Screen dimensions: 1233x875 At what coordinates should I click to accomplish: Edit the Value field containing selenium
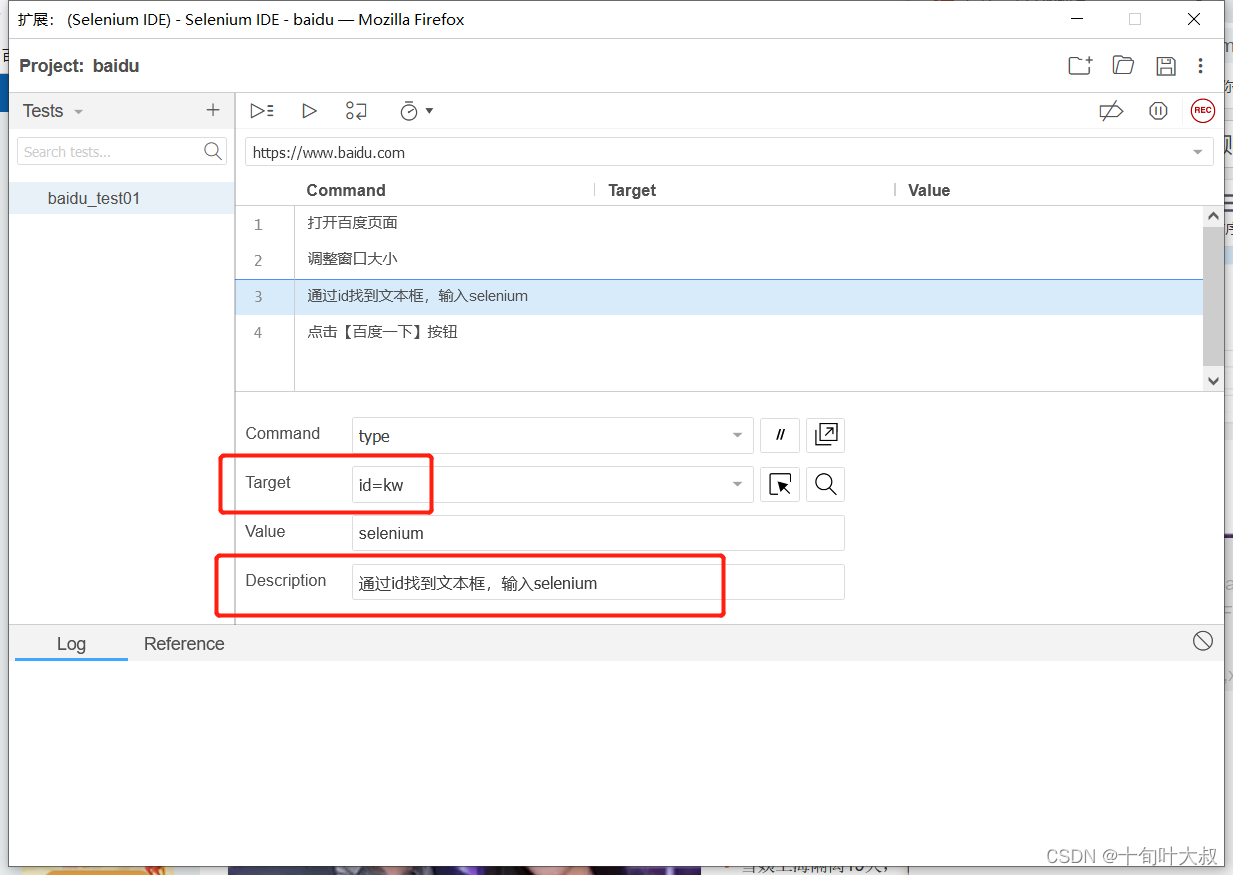point(598,533)
